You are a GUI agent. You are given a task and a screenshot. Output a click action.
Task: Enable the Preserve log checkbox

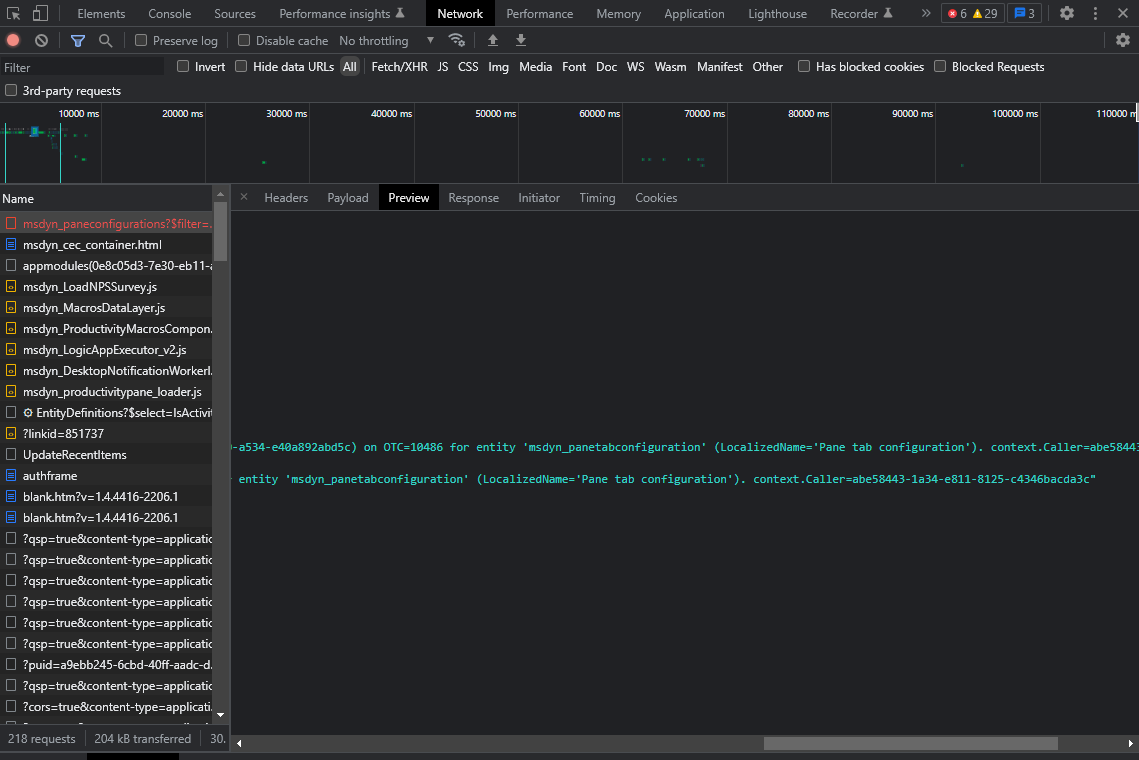[141, 40]
